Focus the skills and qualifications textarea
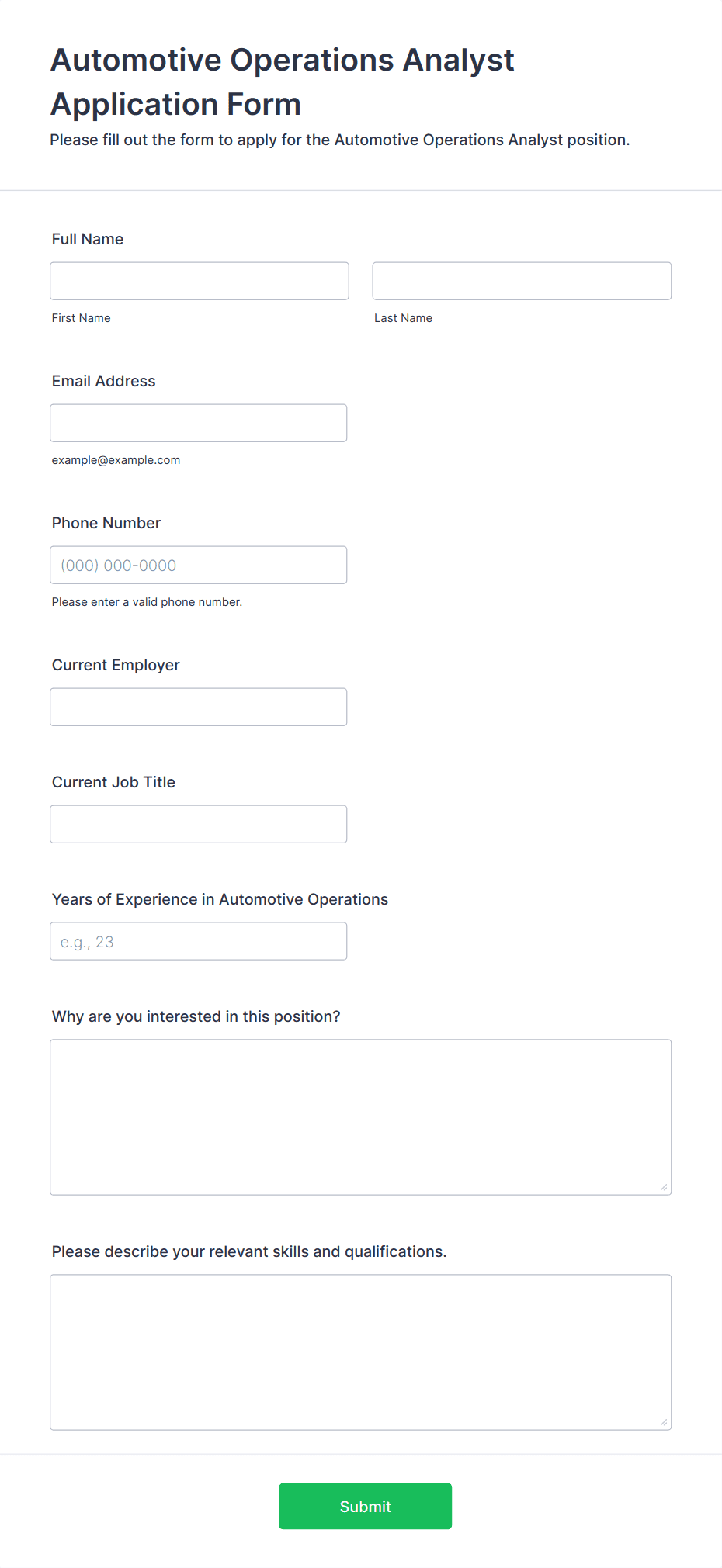Viewport: 722px width, 1568px height. 361,1352
